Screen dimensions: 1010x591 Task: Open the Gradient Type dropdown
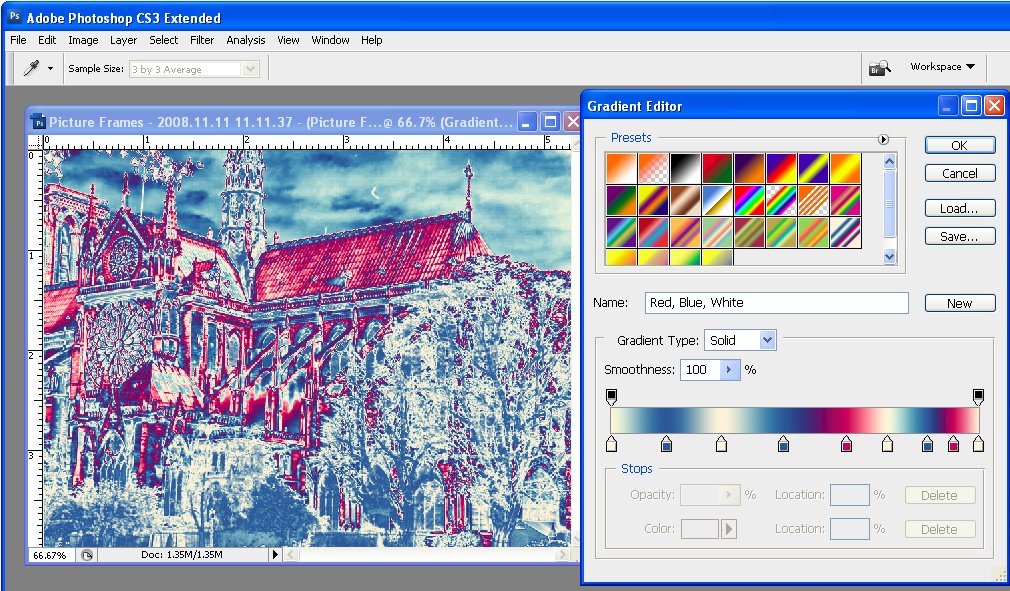[x=767, y=340]
